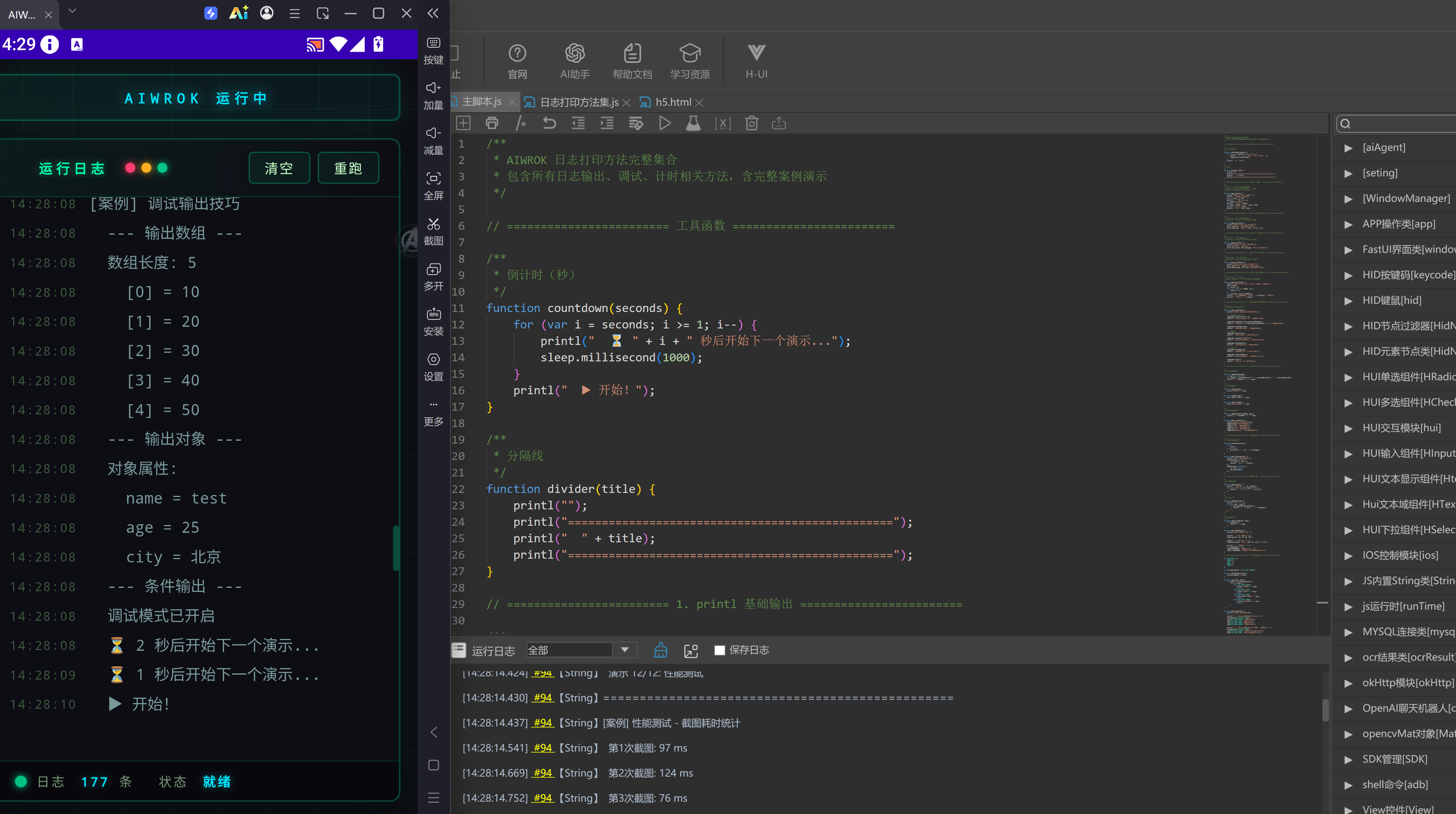Expand the HID键鼠[hid] node
The image size is (1456, 814).
[x=1349, y=301]
